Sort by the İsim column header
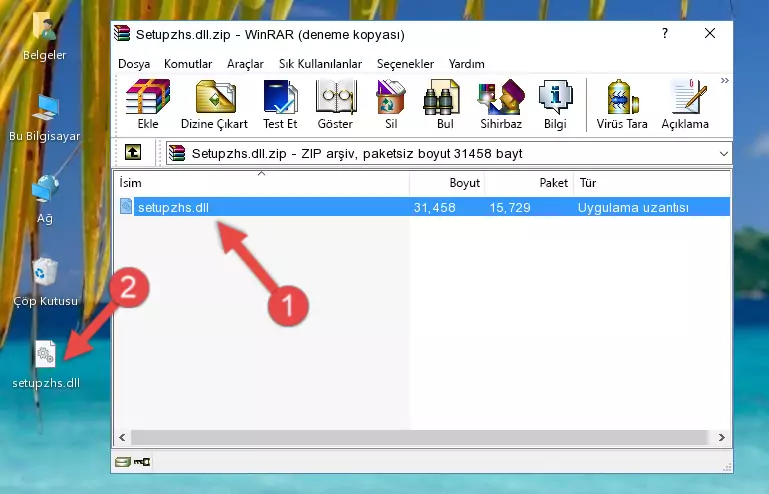Viewport: 769px width, 494px height. click(262, 183)
